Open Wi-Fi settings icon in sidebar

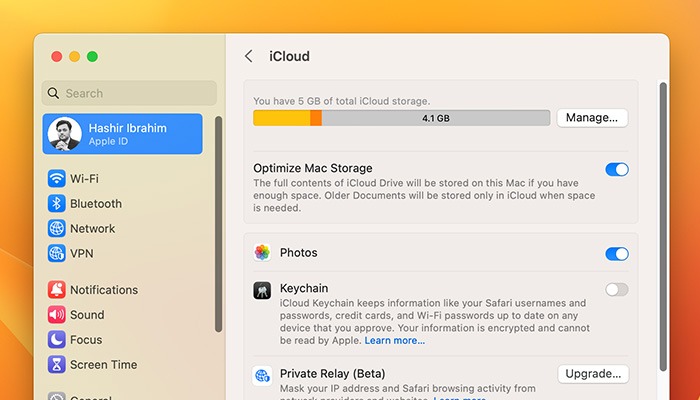(57, 179)
